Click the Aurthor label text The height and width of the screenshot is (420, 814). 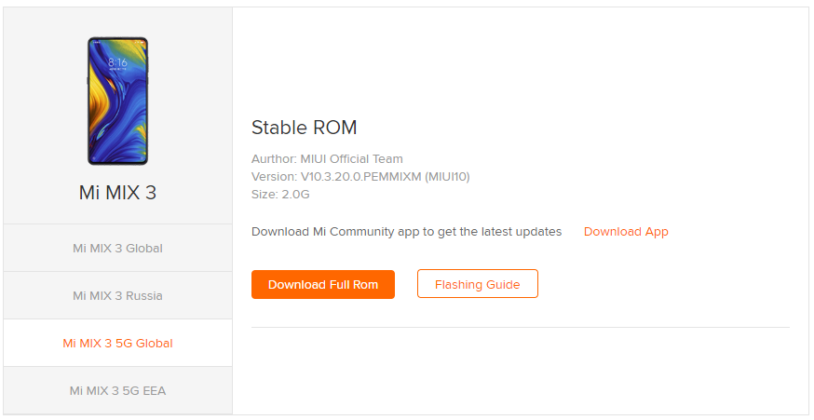coord(274,159)
